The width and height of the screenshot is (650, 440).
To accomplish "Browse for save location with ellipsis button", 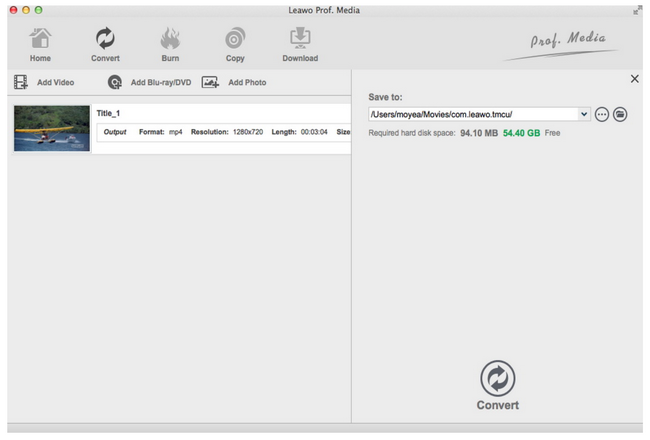I will (x=602, y=115).
